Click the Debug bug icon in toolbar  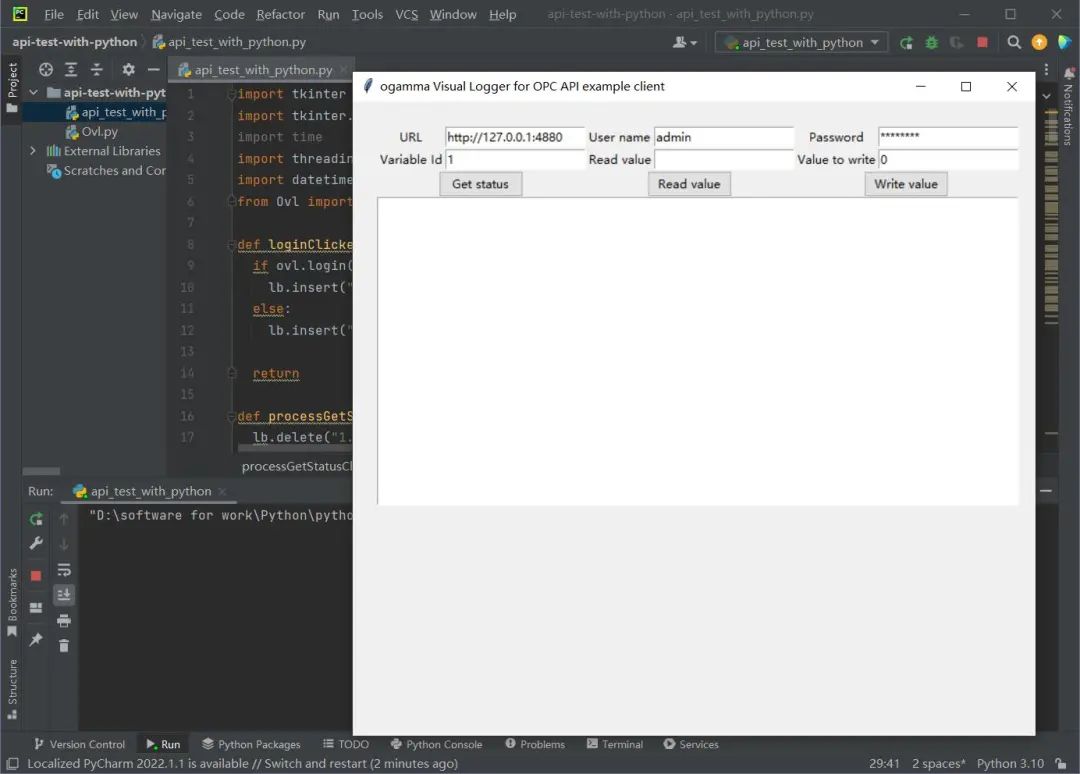932,42
